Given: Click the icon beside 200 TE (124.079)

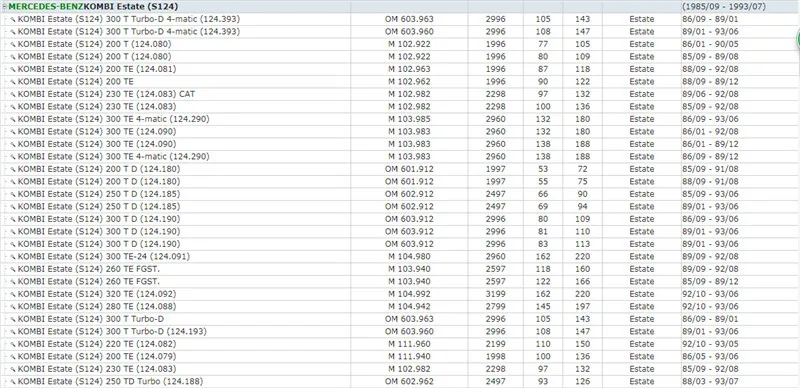Looking at the screenshot, I should tap(13, 356).
